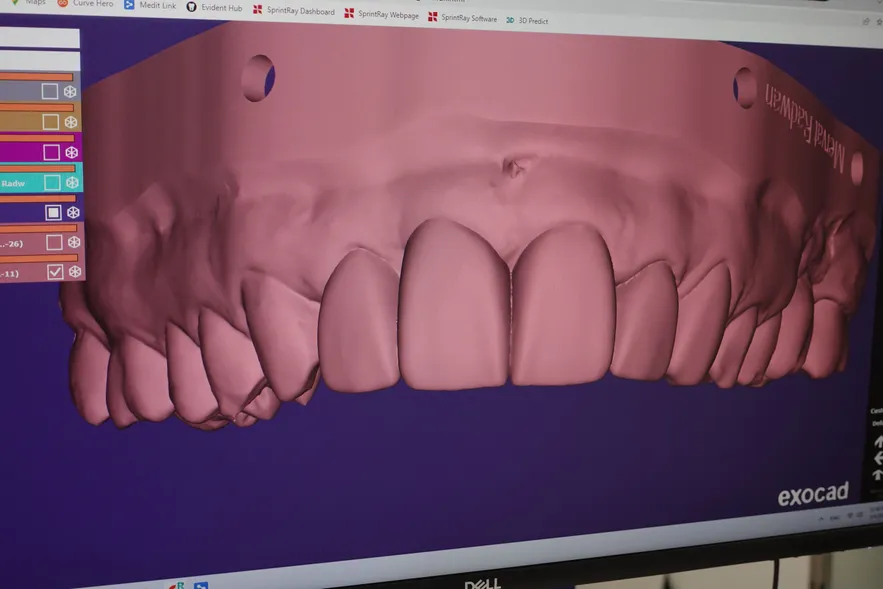Click the wheel icon on the ..-26) row
The image size is (883, 589).
point(74,242)
